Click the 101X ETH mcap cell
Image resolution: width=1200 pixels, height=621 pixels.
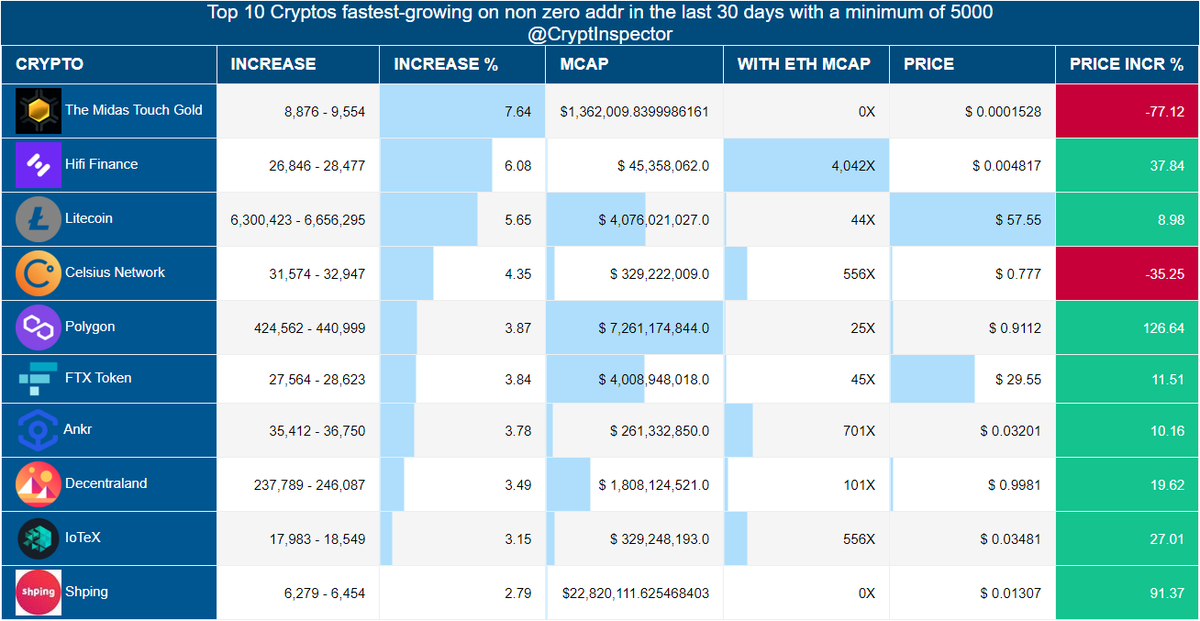pos(806,485)
